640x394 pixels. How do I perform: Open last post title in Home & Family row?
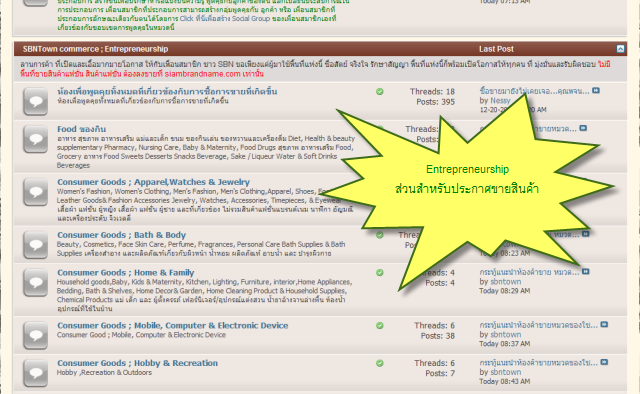tap(529, 272)
